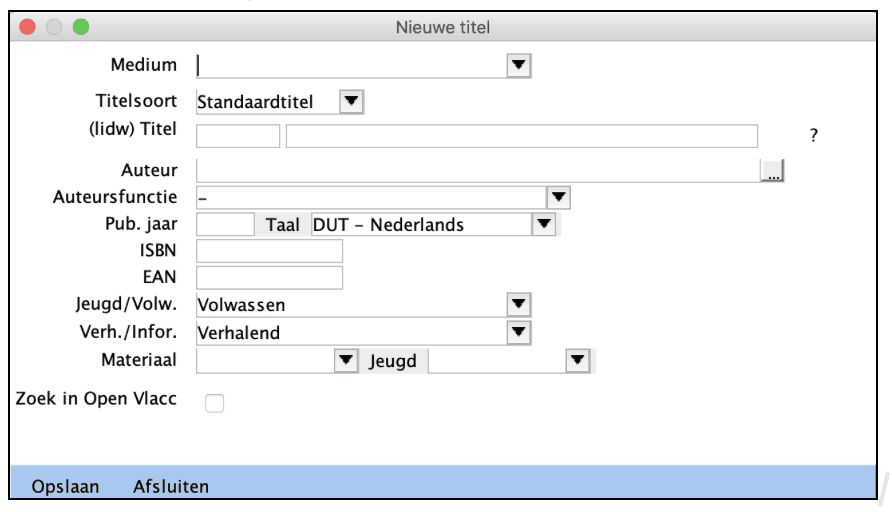
Task: Open the Materiaal dropdown arrow
Action: click(x=345, y=361)
